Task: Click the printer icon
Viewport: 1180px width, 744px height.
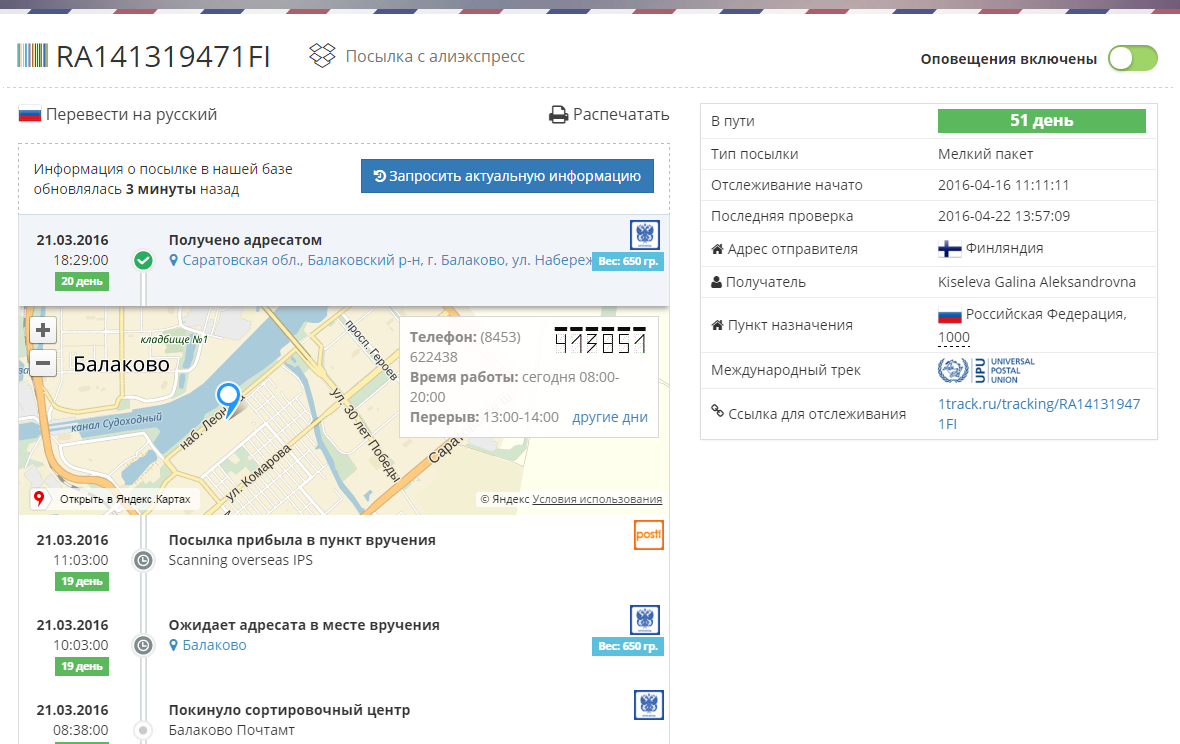Action: (x=558, y=114)
